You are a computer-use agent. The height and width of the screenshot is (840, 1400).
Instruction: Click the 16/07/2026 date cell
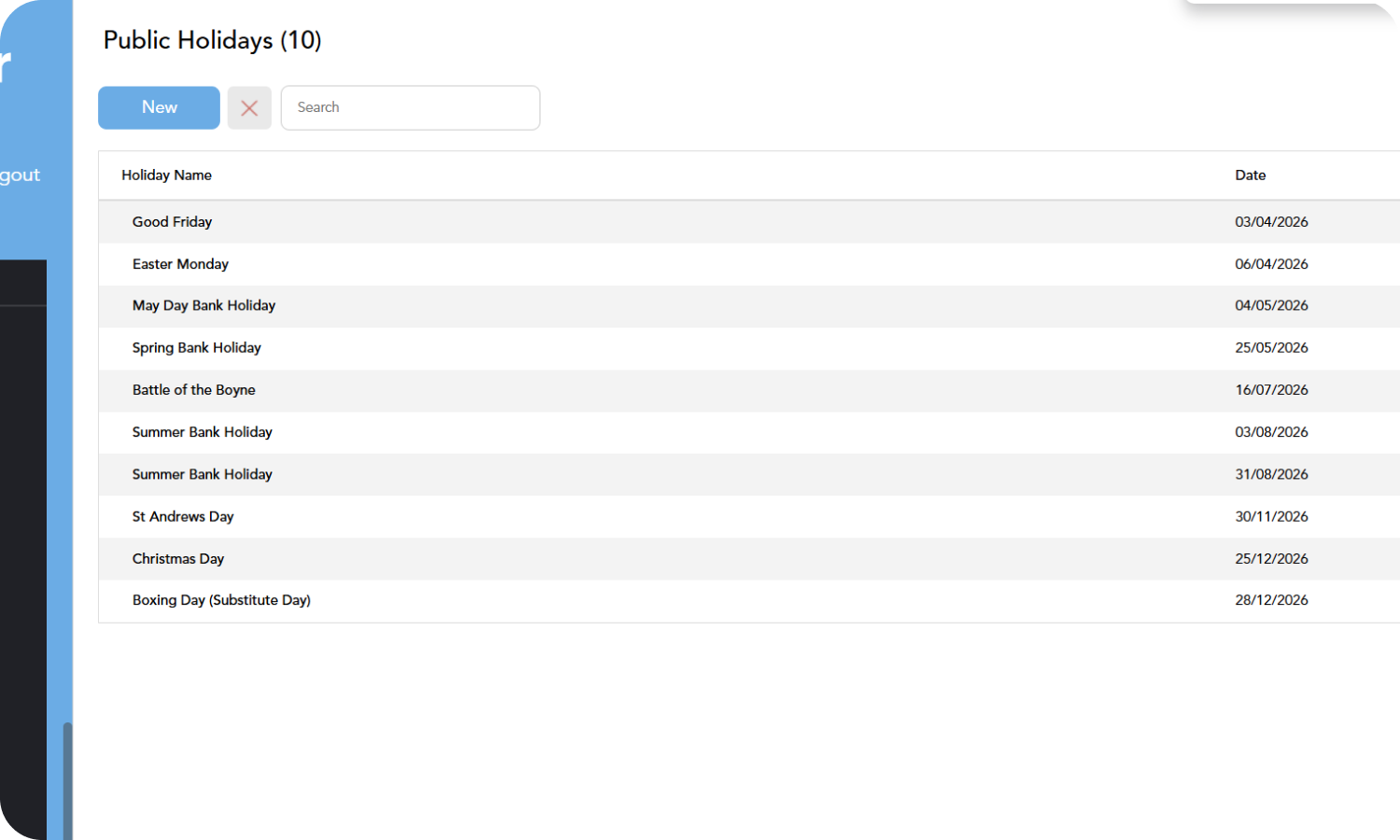[x=1271, y=390]
